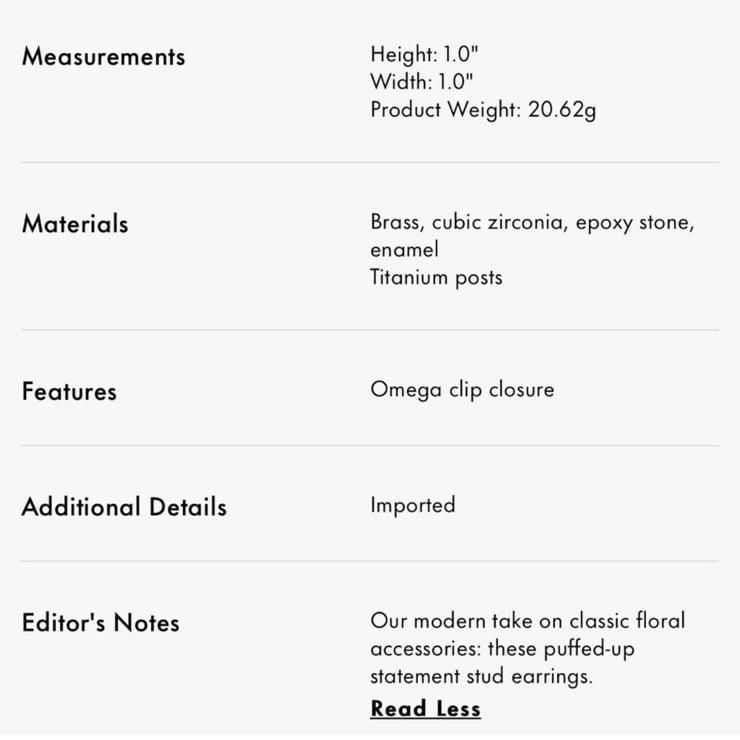Viewport: 740px width, 740px height.
Task: Click divider line below Measurements section
Action: point(370,162)
